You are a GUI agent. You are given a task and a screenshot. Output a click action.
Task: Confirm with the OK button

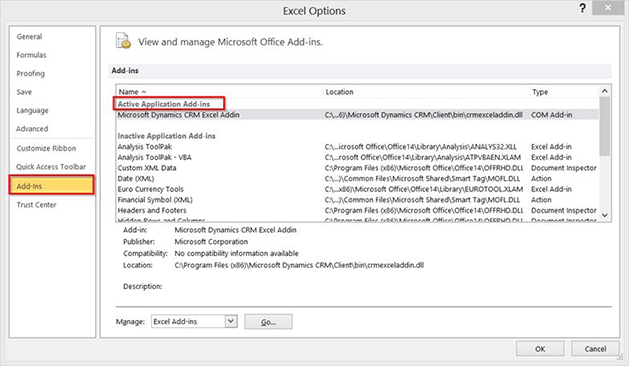click(540, 349)
